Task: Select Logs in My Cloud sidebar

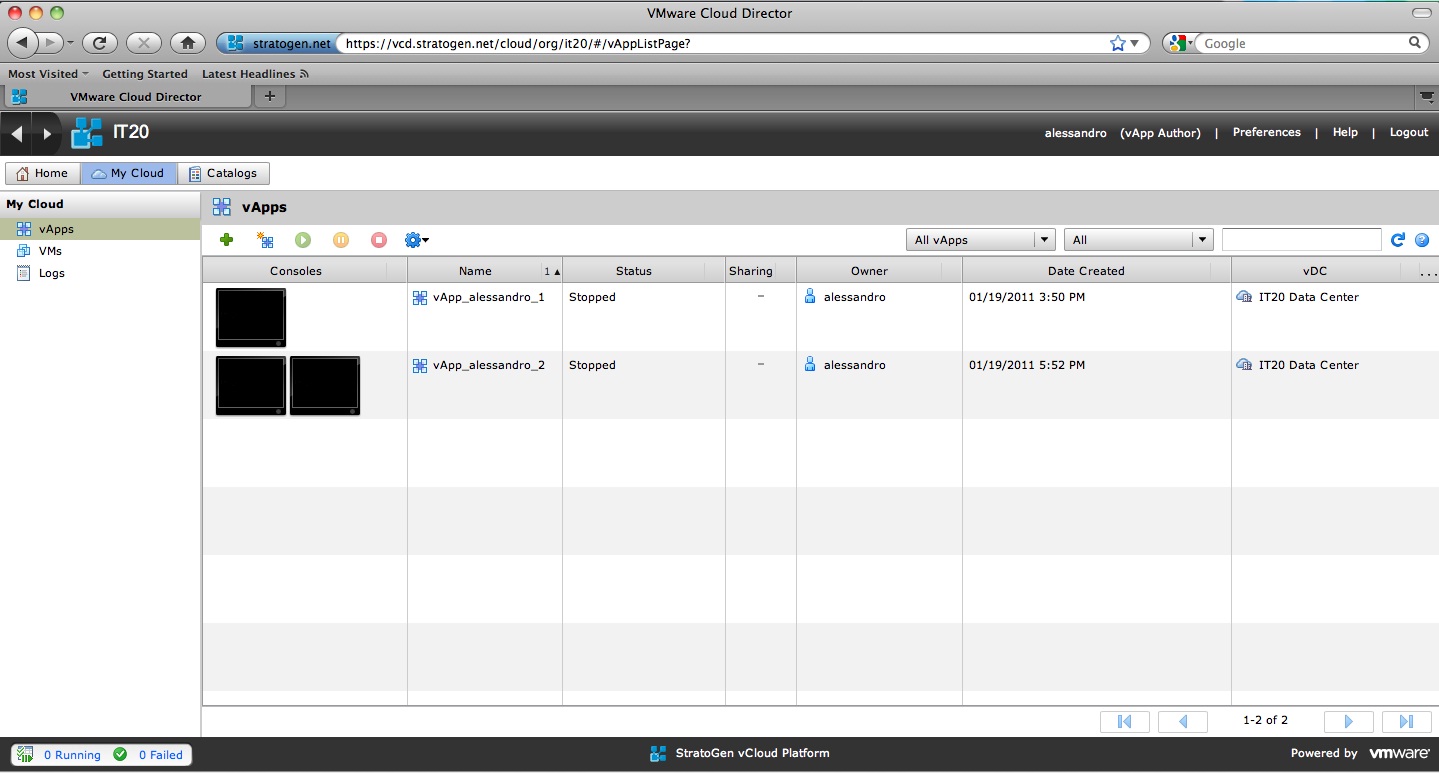Action: [51, 273]
